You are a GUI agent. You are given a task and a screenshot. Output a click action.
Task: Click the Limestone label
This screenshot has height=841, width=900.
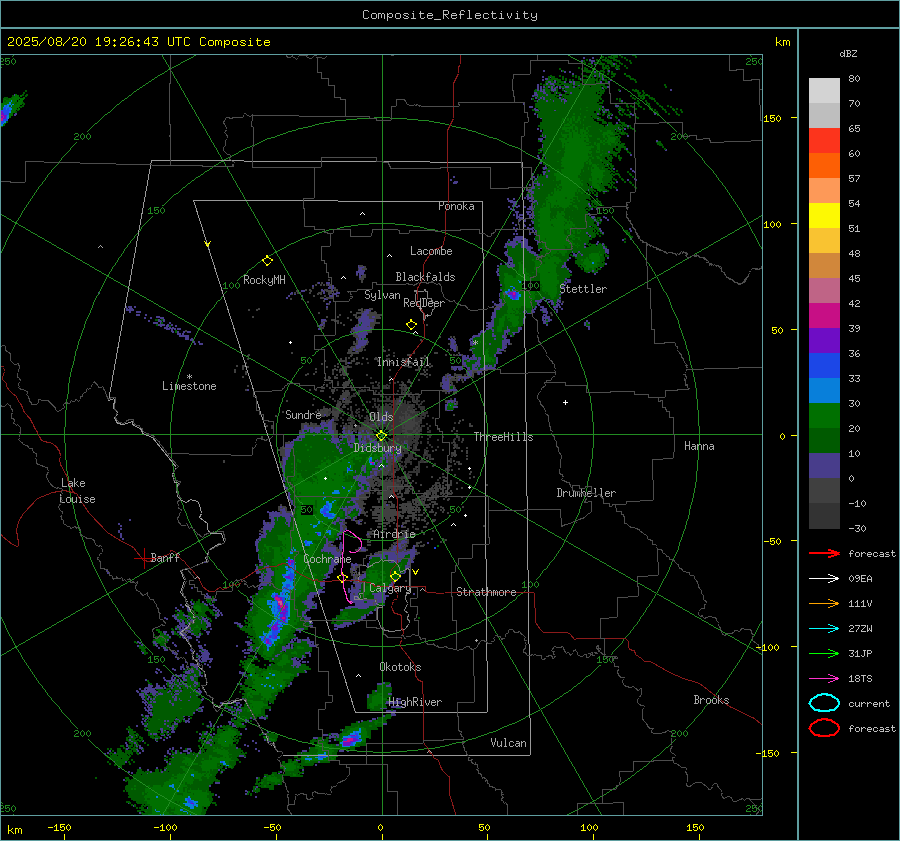189,386
